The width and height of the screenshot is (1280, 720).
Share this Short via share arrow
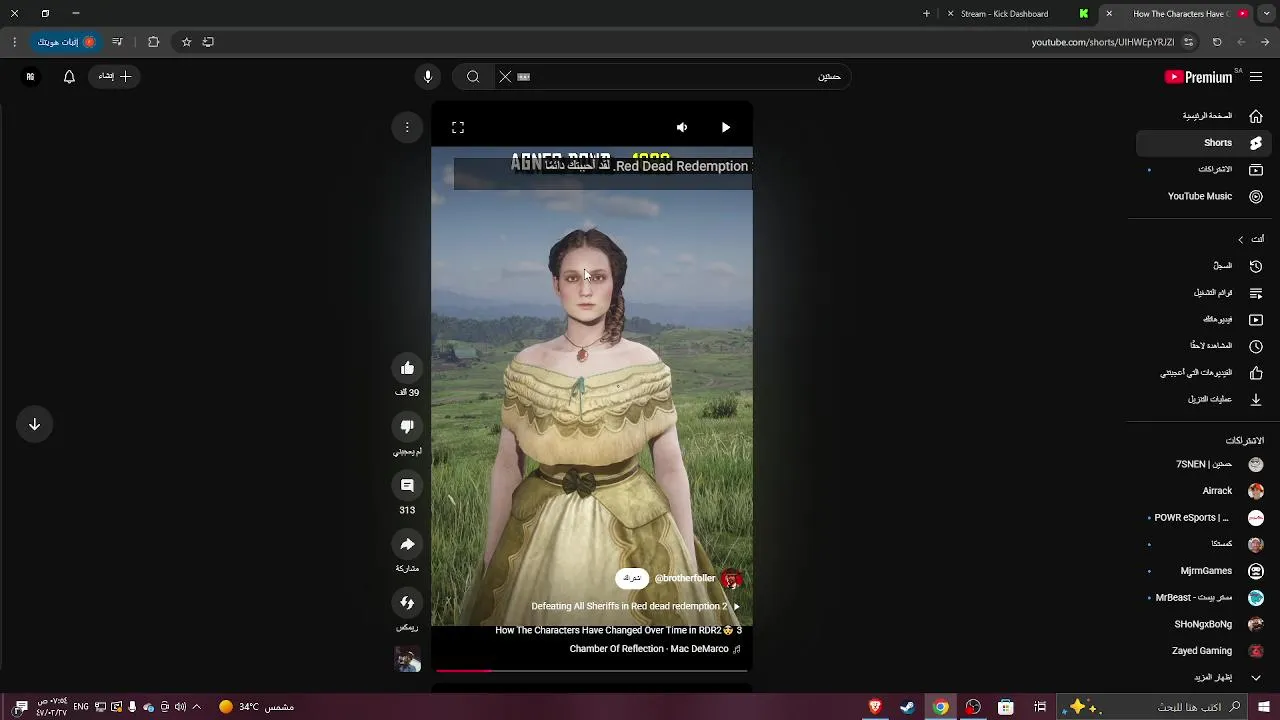407,544
